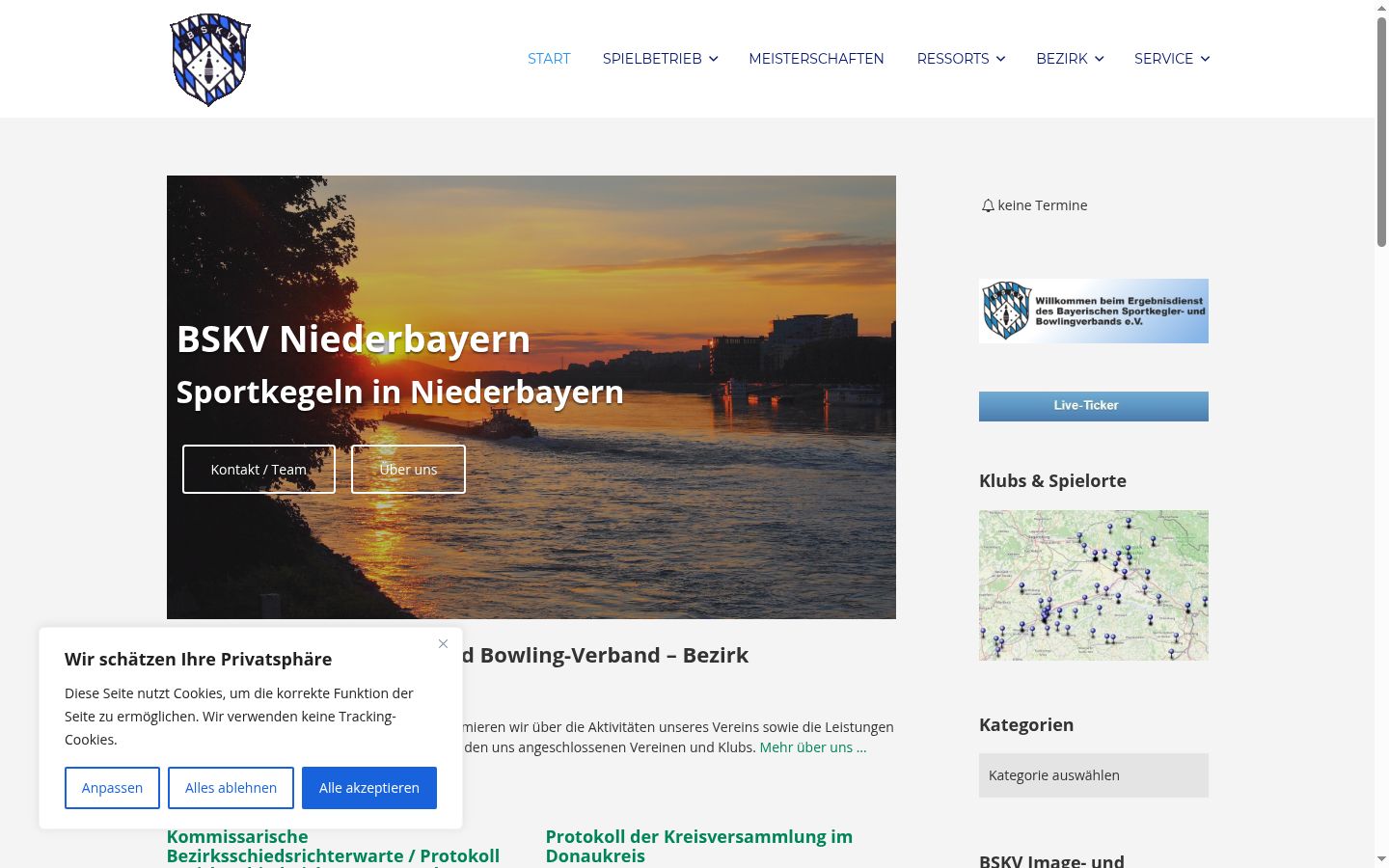This screenshot has height=868, width=1389.
Task: Click the Wir schätzen Ihre Privatsphäre heading
Action: point(198,659)
